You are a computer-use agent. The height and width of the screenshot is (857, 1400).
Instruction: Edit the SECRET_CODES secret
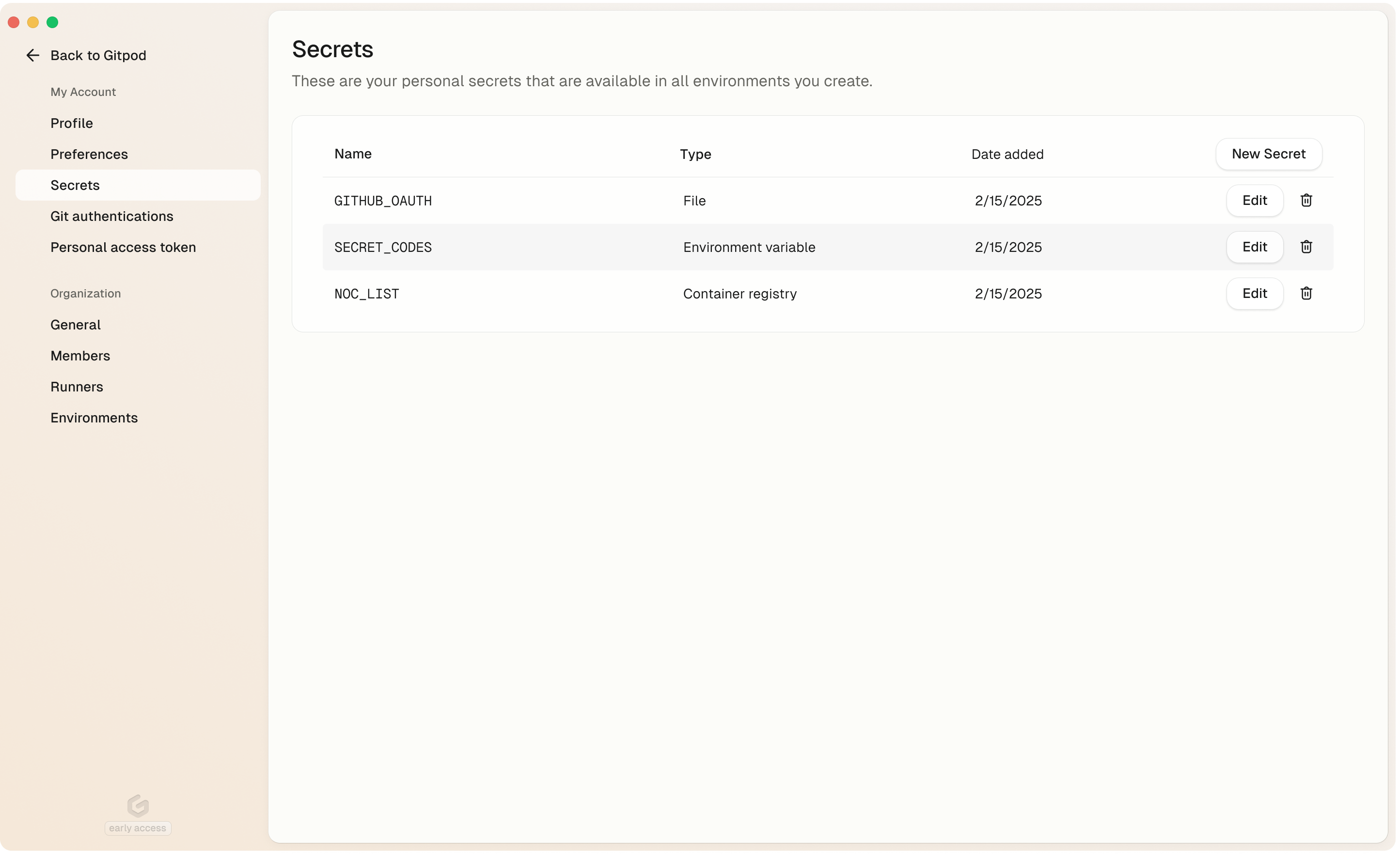(x=1255, y=247)
